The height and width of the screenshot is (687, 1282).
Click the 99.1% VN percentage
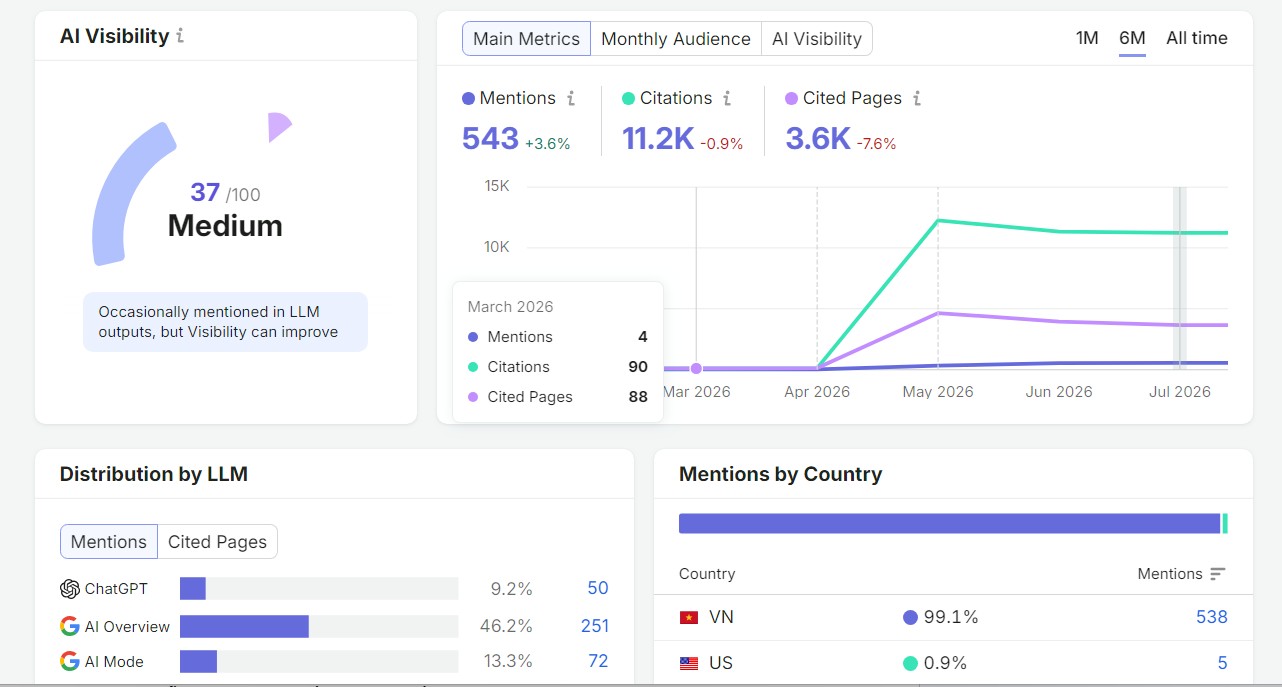tap(951, 617)
